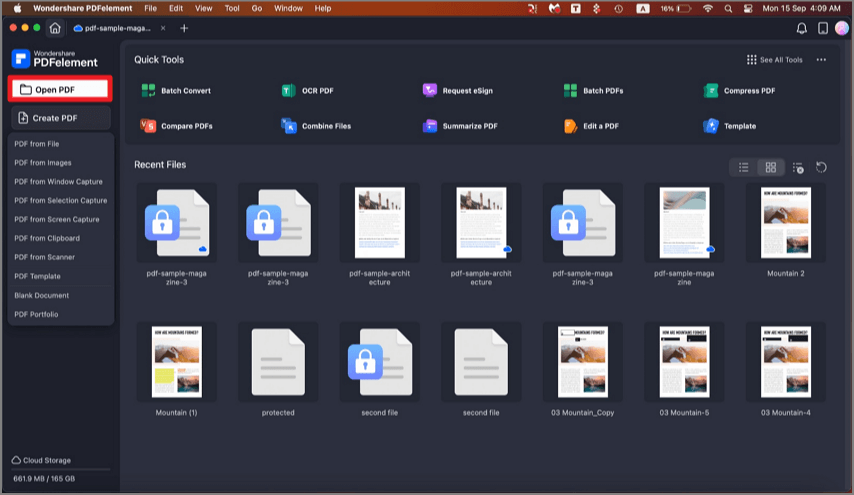The image size is (854, 495).
Task: Open the Tool menu
Action: [x=232, y=8]
